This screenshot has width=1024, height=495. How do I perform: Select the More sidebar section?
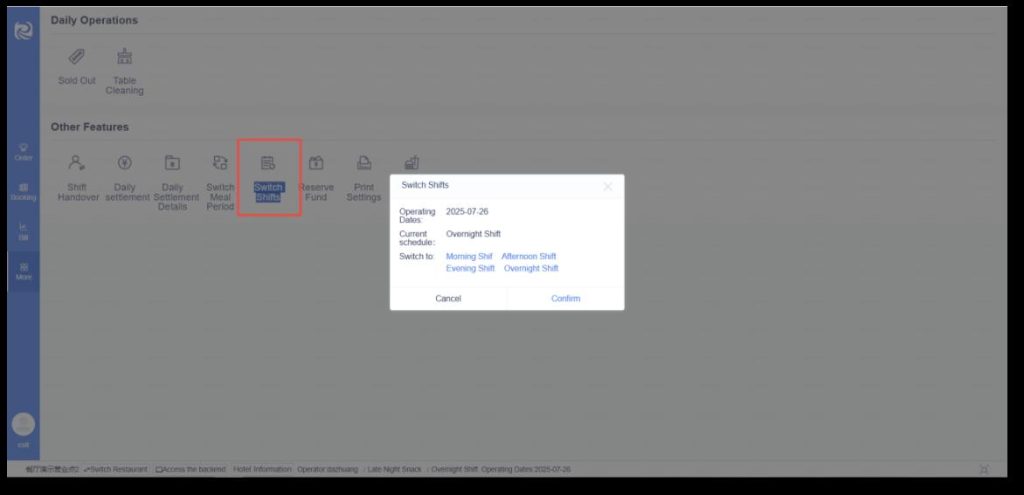(23, 271)
